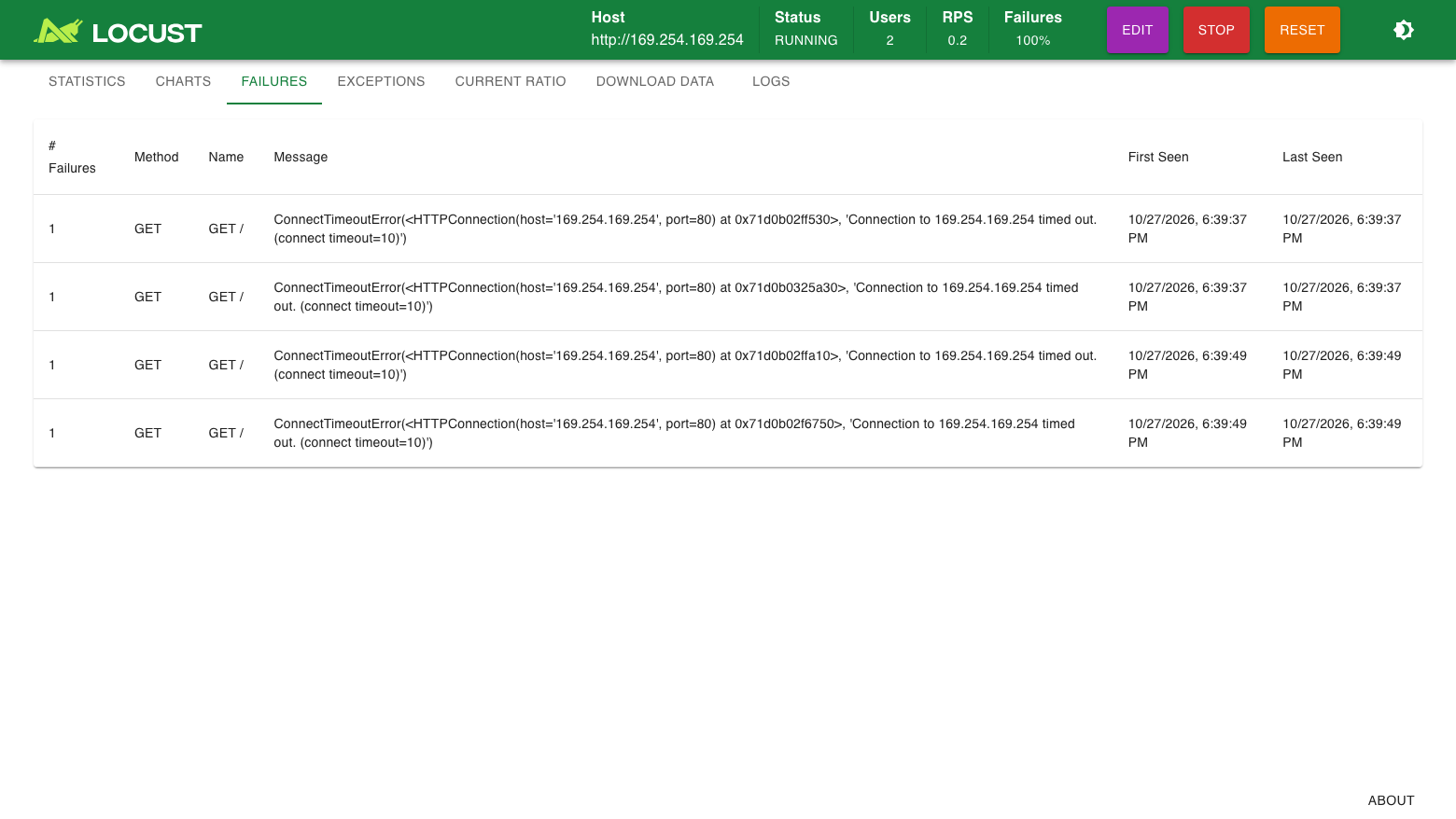Click the RUNNING status value
1456x819 pixels.
click(x=806, y=40)
